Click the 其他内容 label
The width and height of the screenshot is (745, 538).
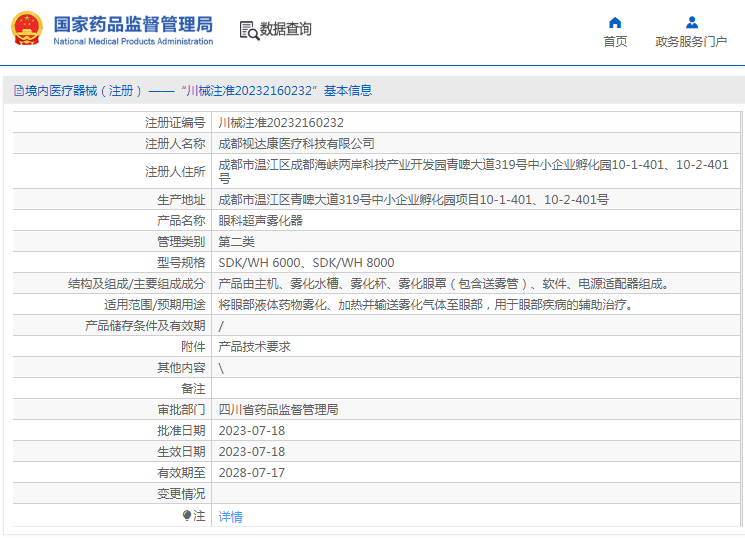coord(181,367)
